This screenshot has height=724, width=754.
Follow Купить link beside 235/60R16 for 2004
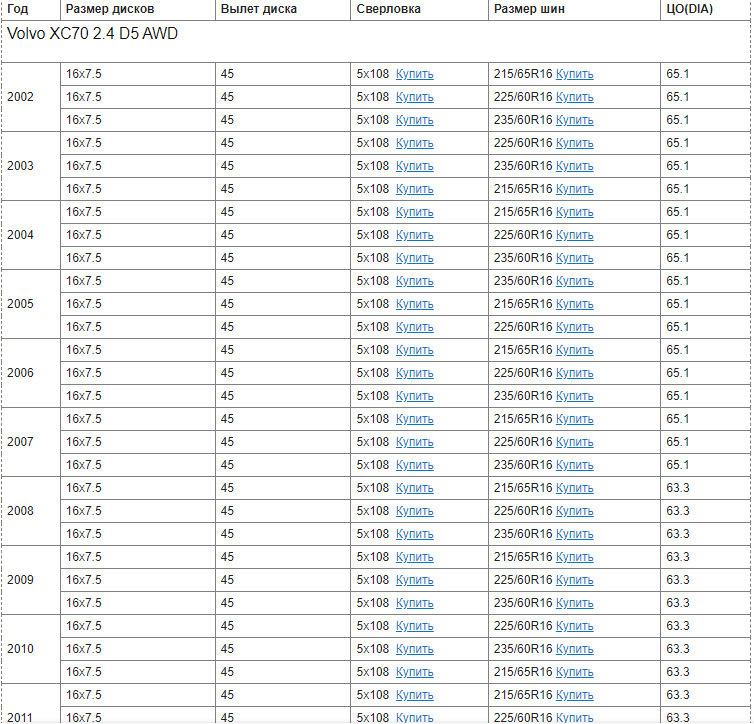pyautogui.click(x=575, y=258)
